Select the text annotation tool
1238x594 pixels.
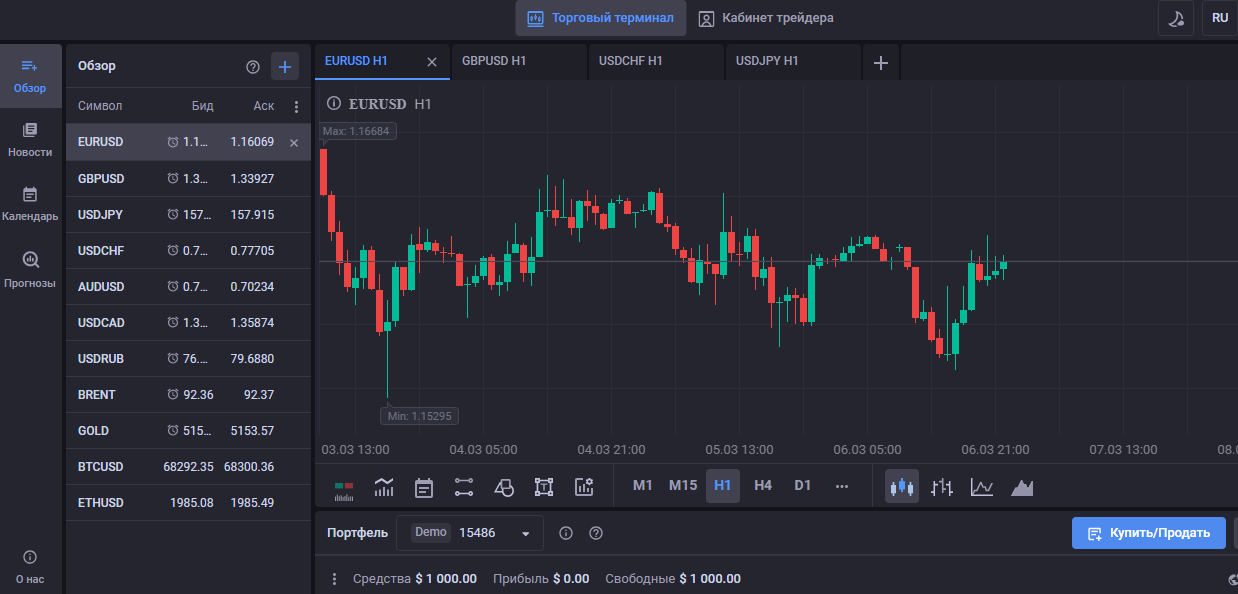click(544, 487)
